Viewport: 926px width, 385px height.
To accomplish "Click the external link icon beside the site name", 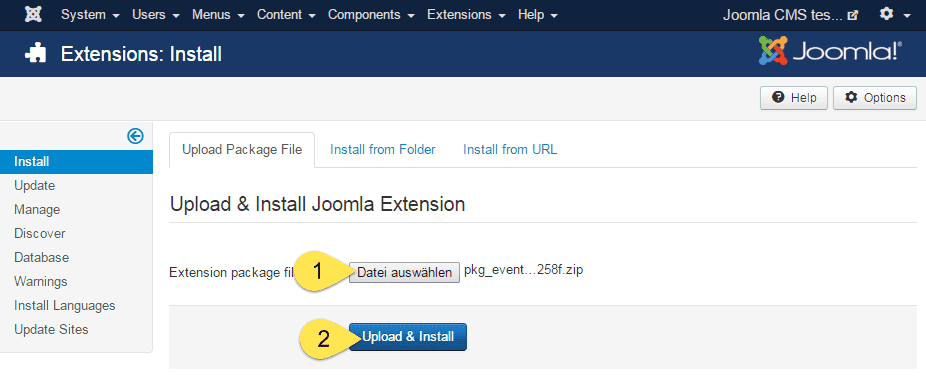I will [852, 15].
